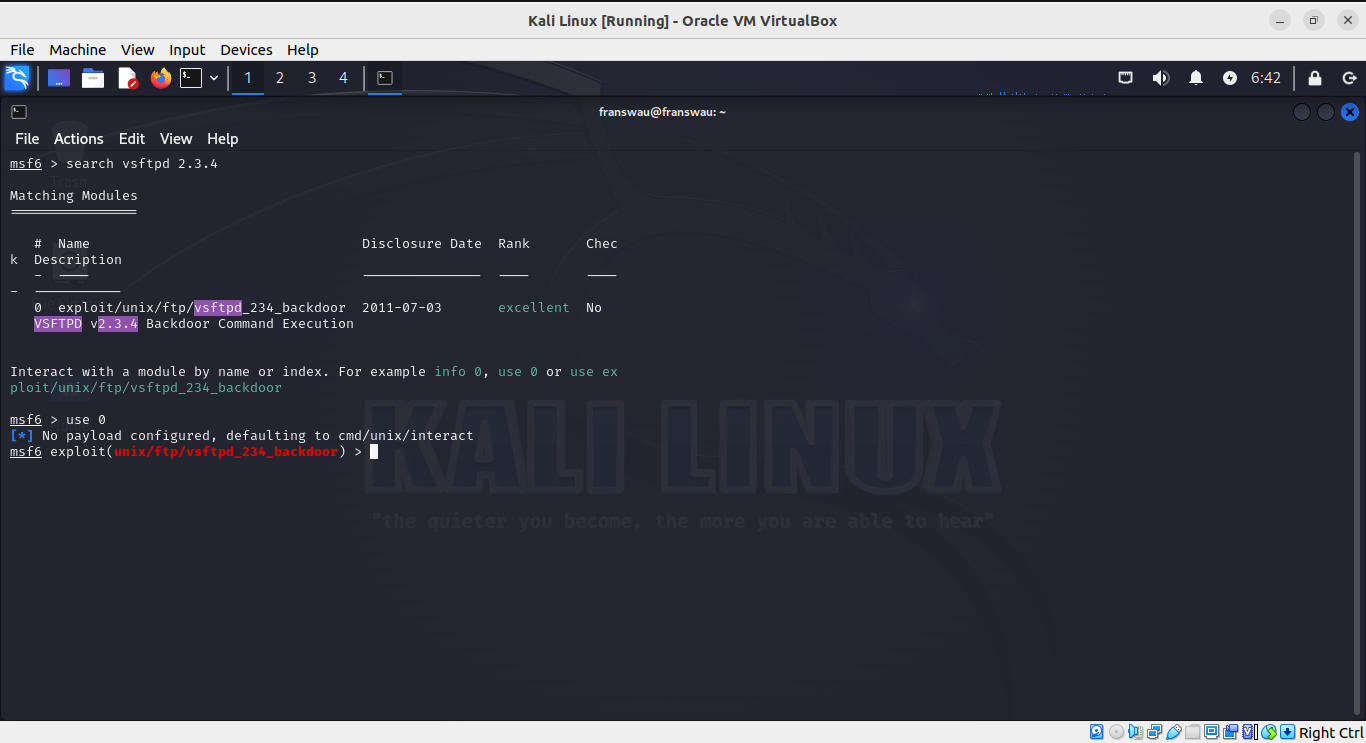Open VirtualBox View menu

pos(138,50)
